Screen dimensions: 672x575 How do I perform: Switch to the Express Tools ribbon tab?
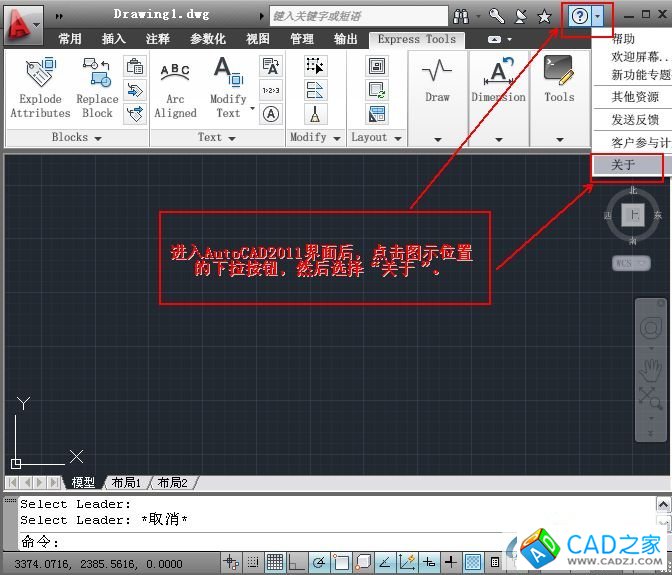pos(417,39)
